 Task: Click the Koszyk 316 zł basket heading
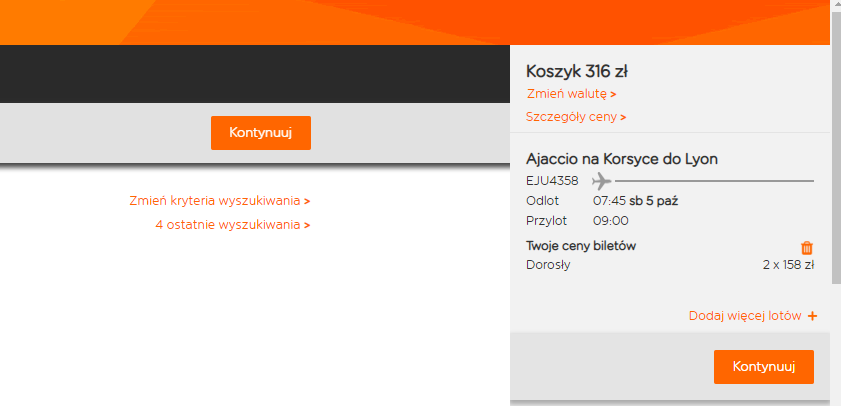pyautogui.click(x=577, y=71)
